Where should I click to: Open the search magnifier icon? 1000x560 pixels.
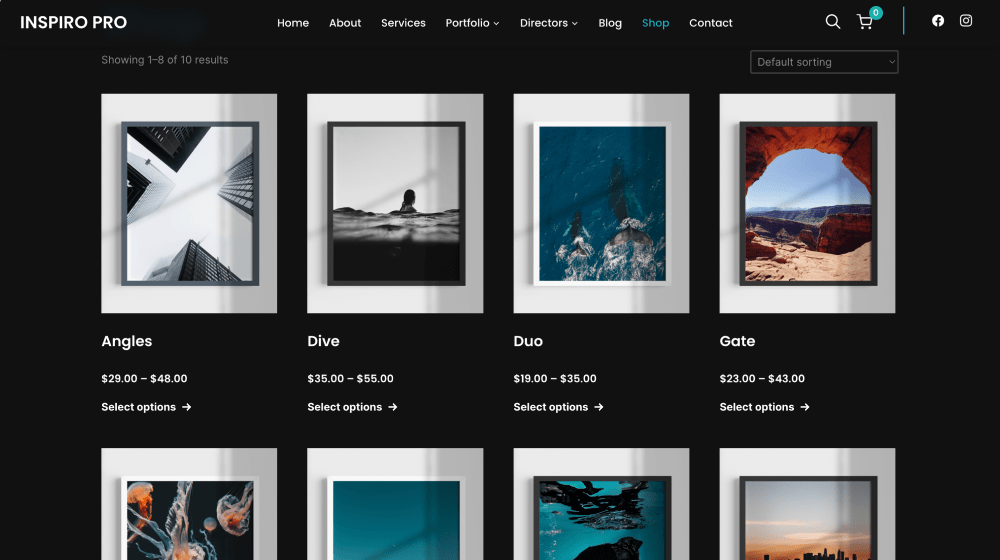pyautogui.click(x=832, y=22)
